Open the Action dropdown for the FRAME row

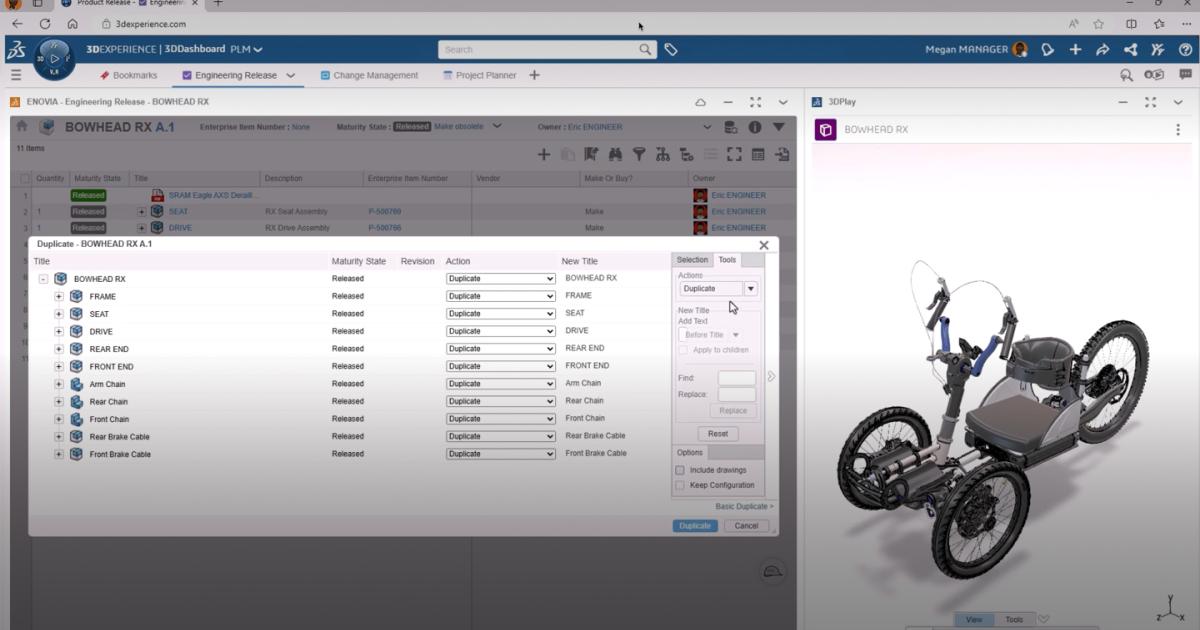tap(500, 296)
